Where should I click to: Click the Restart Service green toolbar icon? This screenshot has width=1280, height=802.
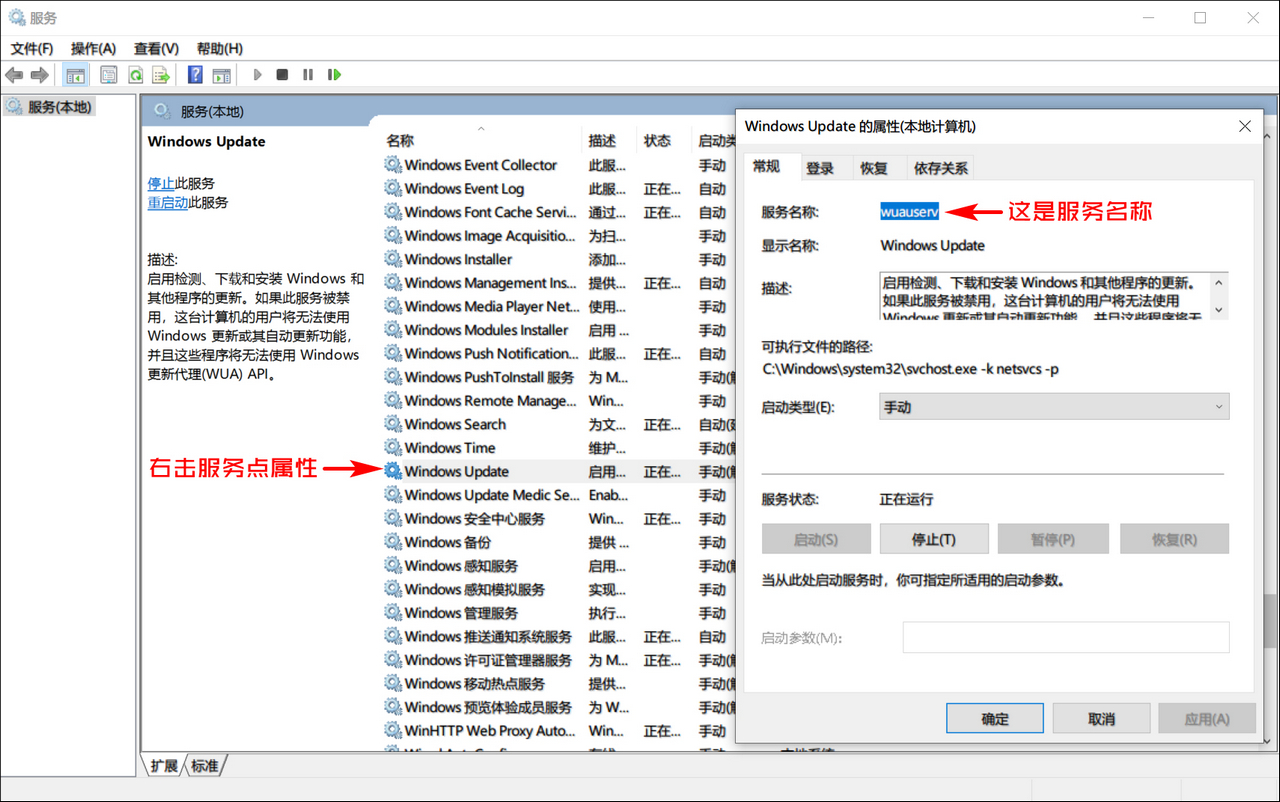pyautogui.click(x=335, y=75)
